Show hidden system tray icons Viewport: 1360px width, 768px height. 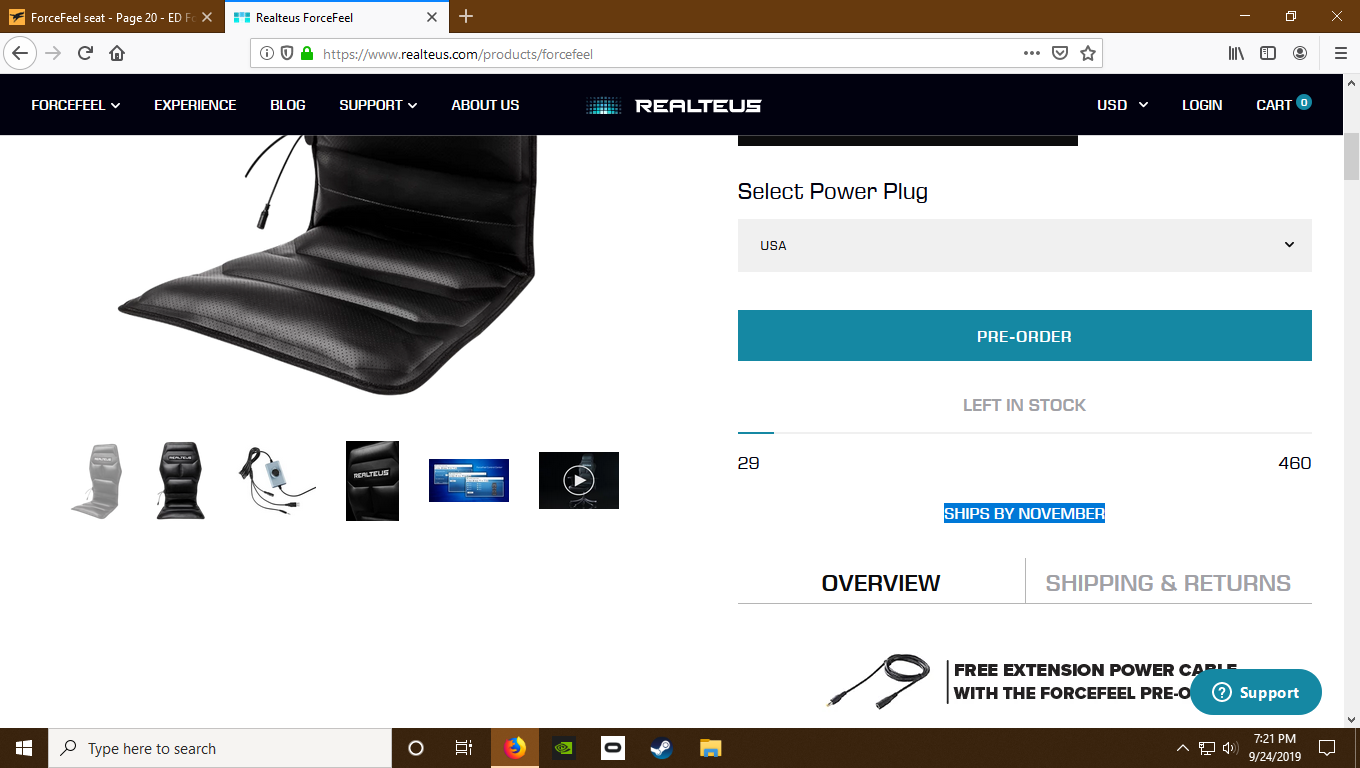tap(1183, 748)
